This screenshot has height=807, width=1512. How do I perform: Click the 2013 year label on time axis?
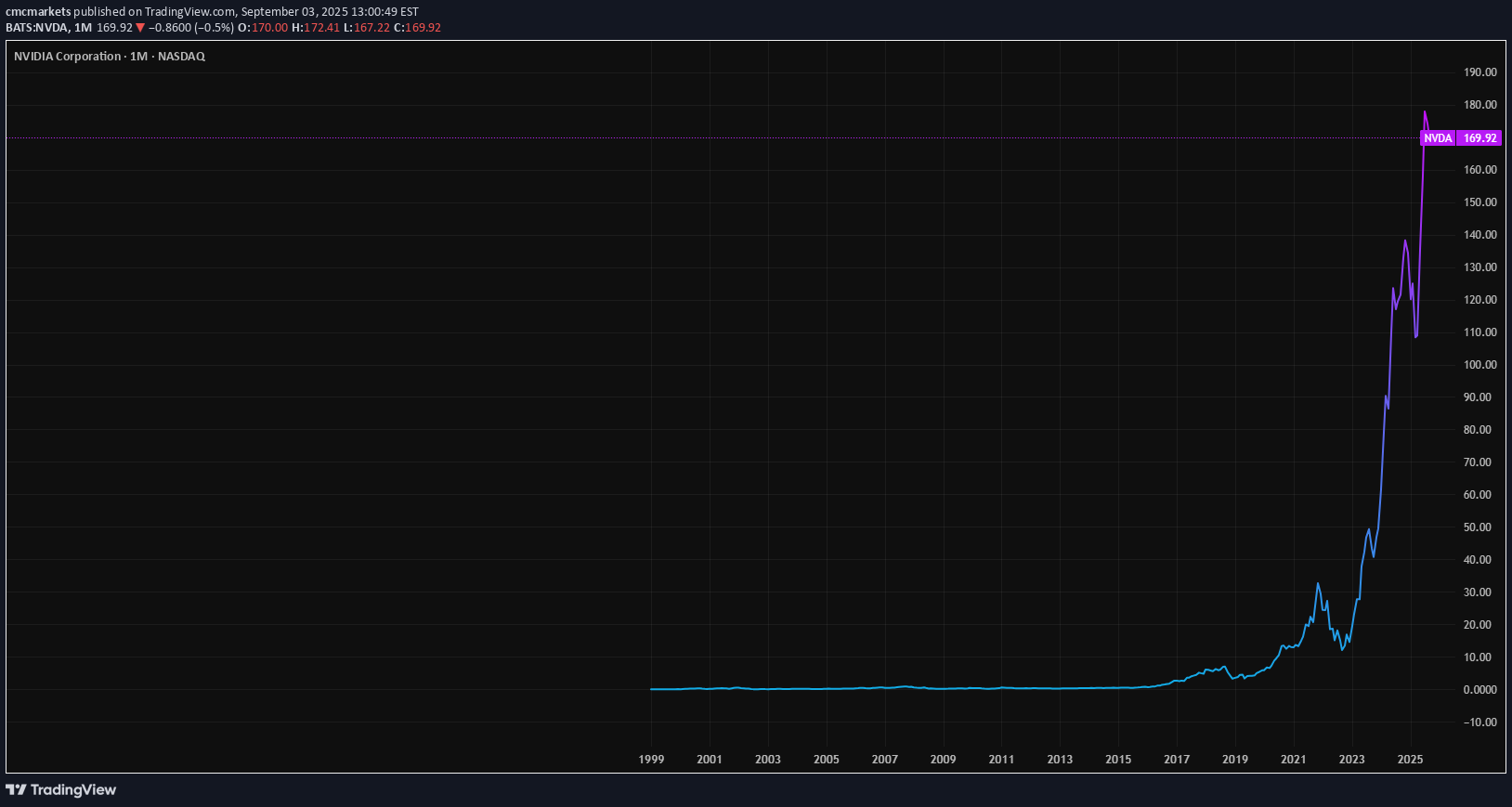point(1060,760)
